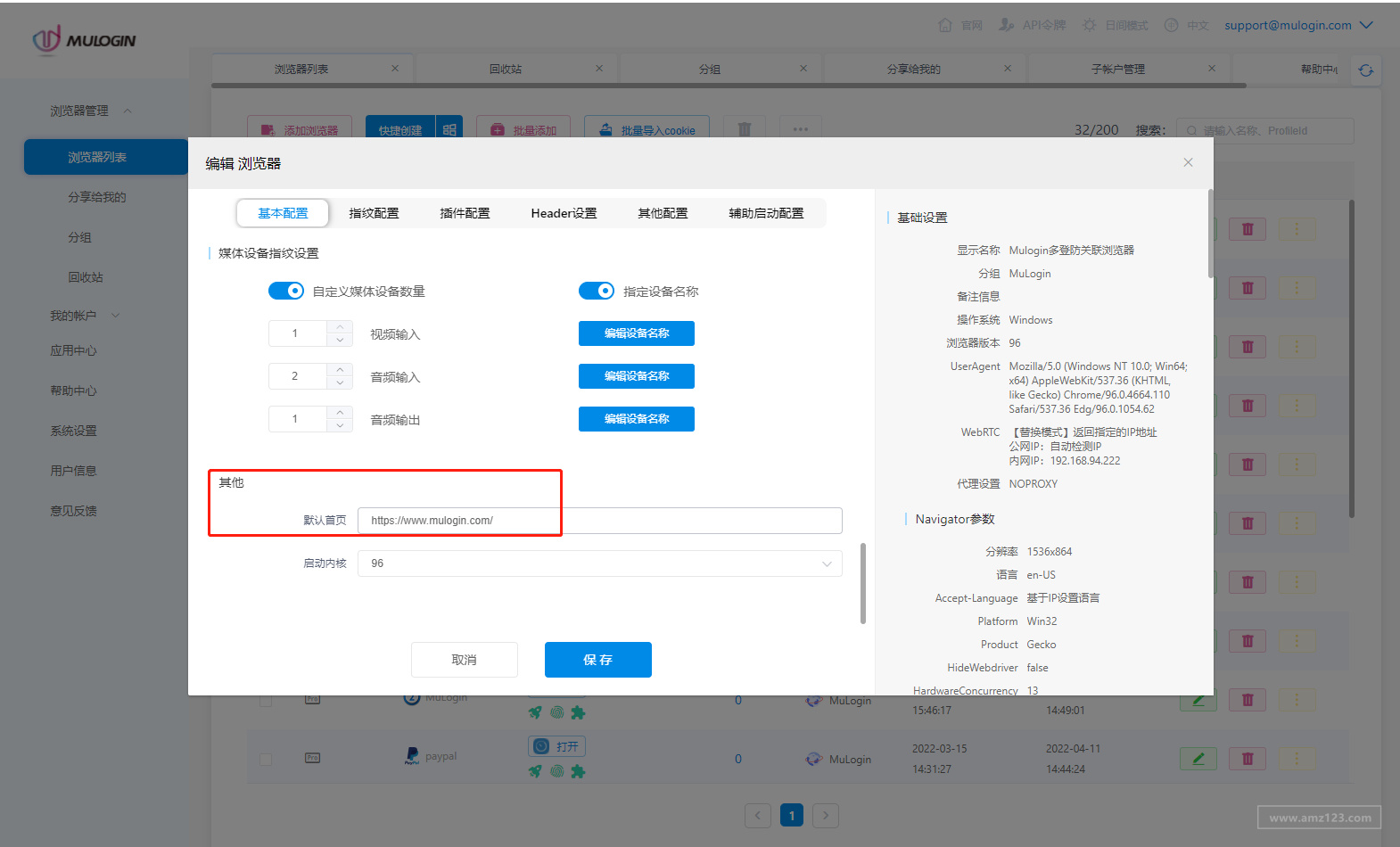Close the 分享给我的 tab

pyautogui.click(x=1008, y=69)
